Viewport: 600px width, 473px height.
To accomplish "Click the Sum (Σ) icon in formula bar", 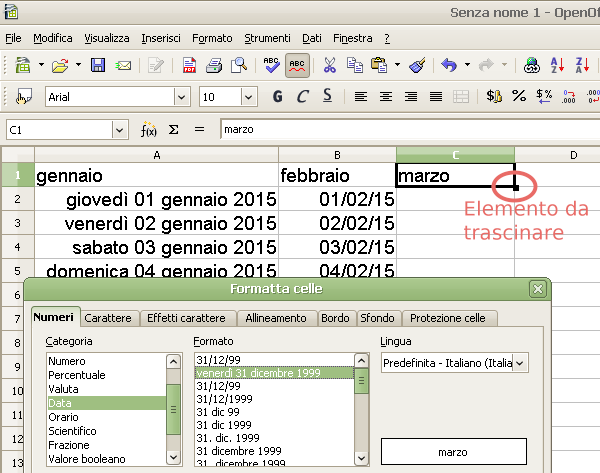I will pos(173,130).
